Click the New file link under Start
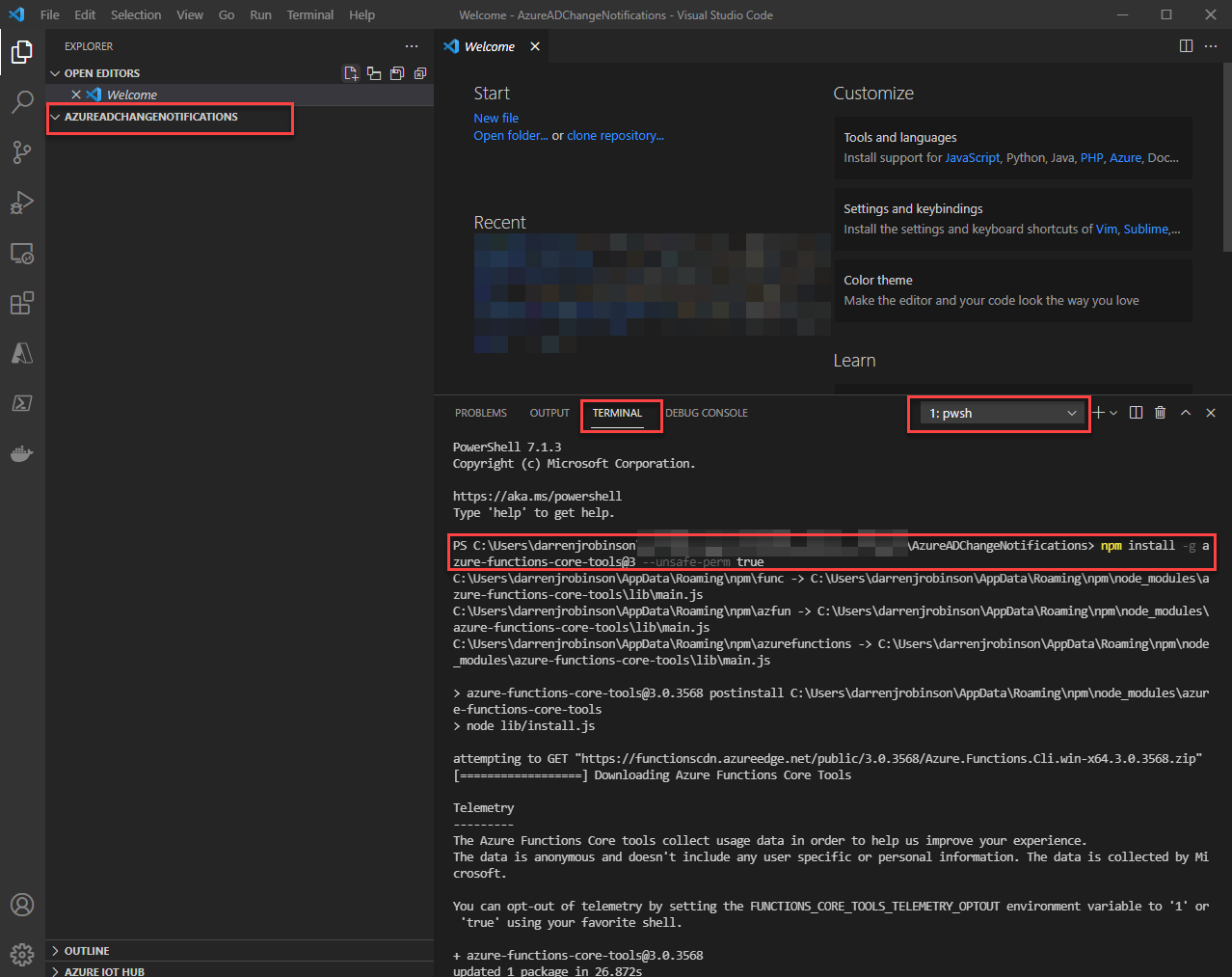The width and height of the screenshot is (1232, 977). click(x=495, y=118)
